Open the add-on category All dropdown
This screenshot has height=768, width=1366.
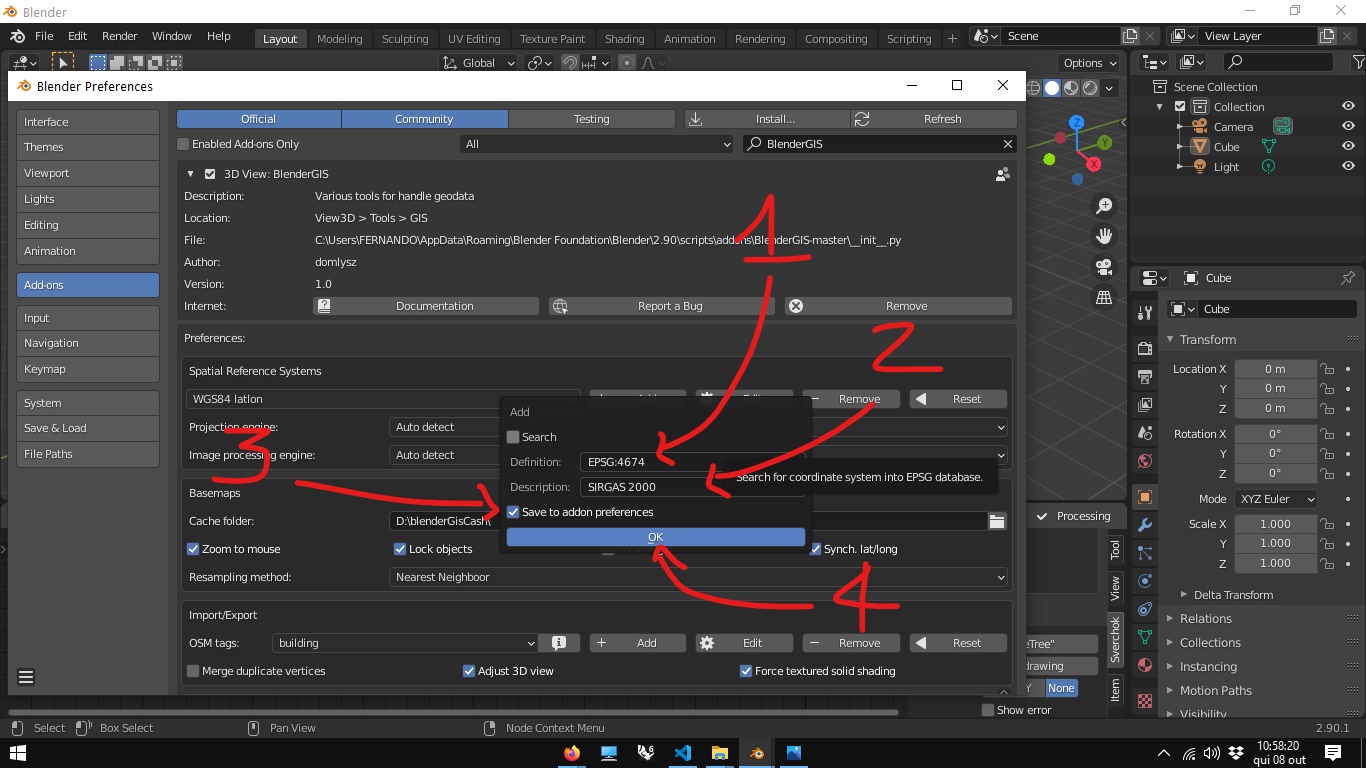pyautogui.click(x=598, y=144)
